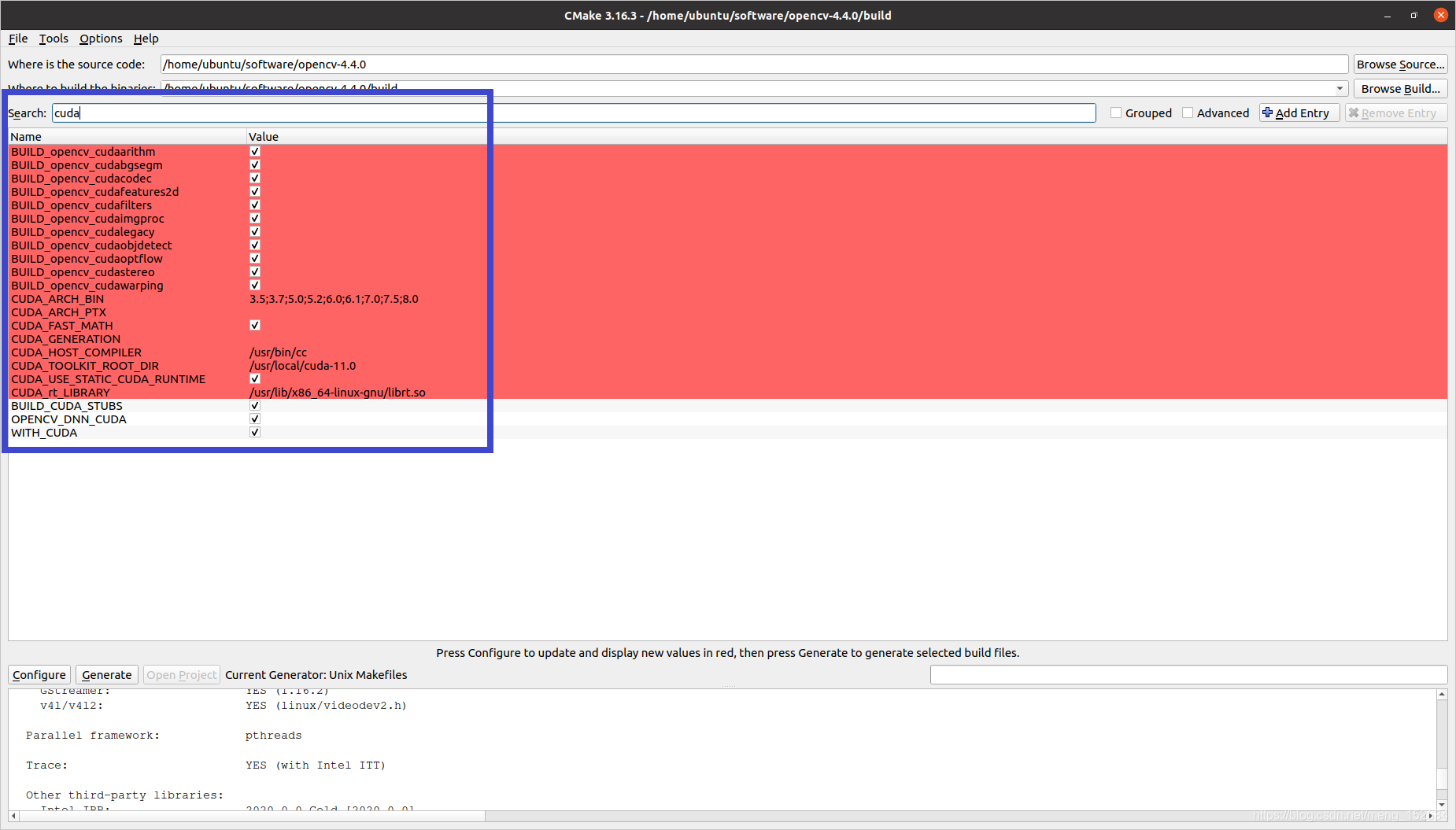Image resolution: width=1456 pixels, height=830 pixels.
Task: Open the Help menu
Action: (x=146, y=39)
